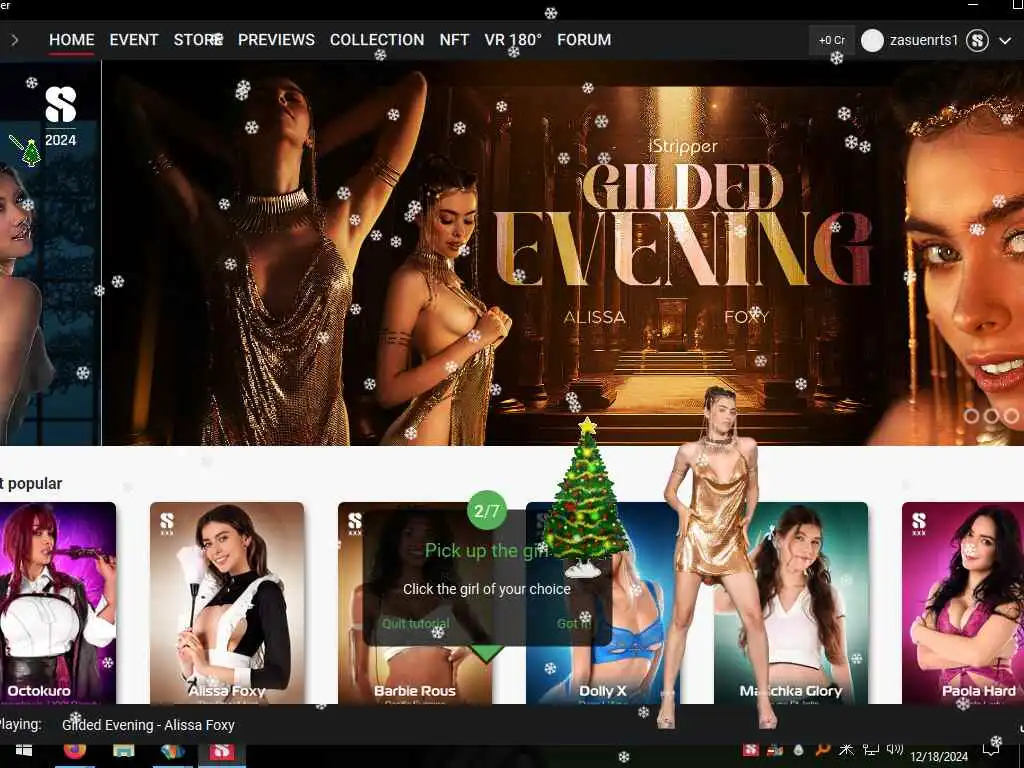Open the Paola Hard card
Image resolution: width=1024 pixels, height=768 pixels.
pos(963,603)
